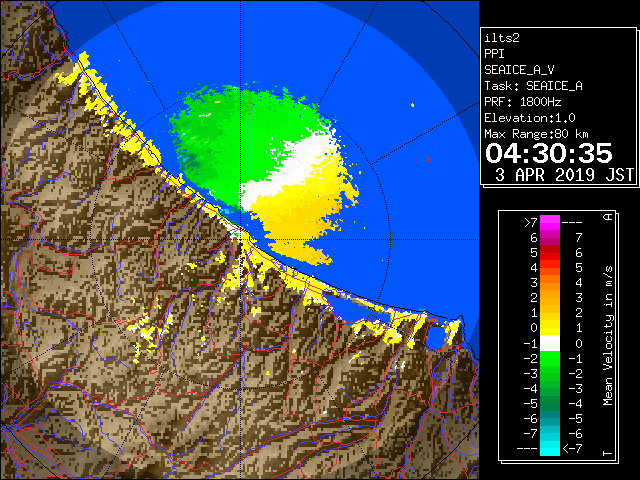The image size is (640, 480).
Task: Click the >7 legend label
Action: [531, 222]
